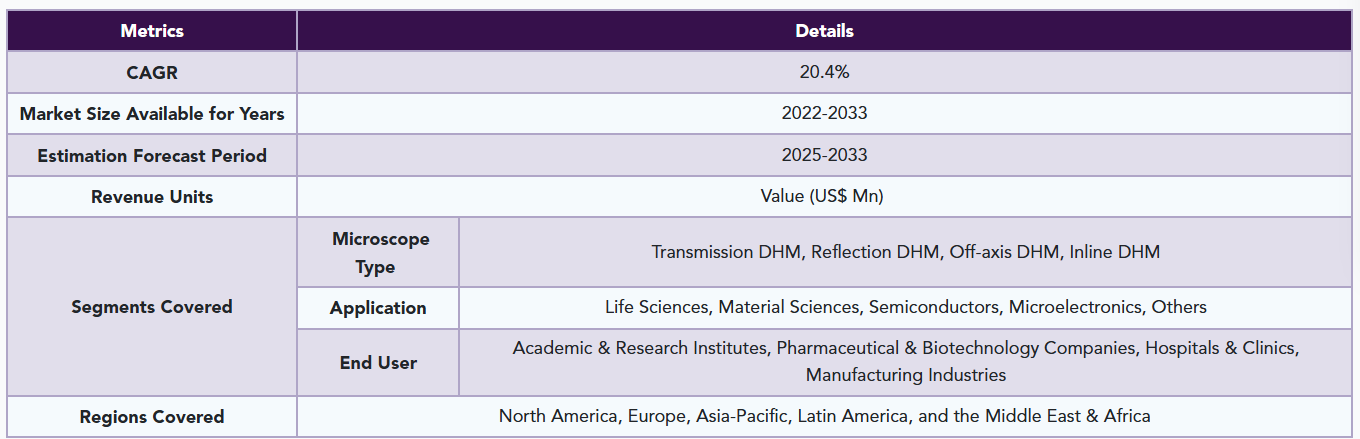Select Market Size Available for Years label
This screenshot has height=439, width=1360.
point(152,114)
